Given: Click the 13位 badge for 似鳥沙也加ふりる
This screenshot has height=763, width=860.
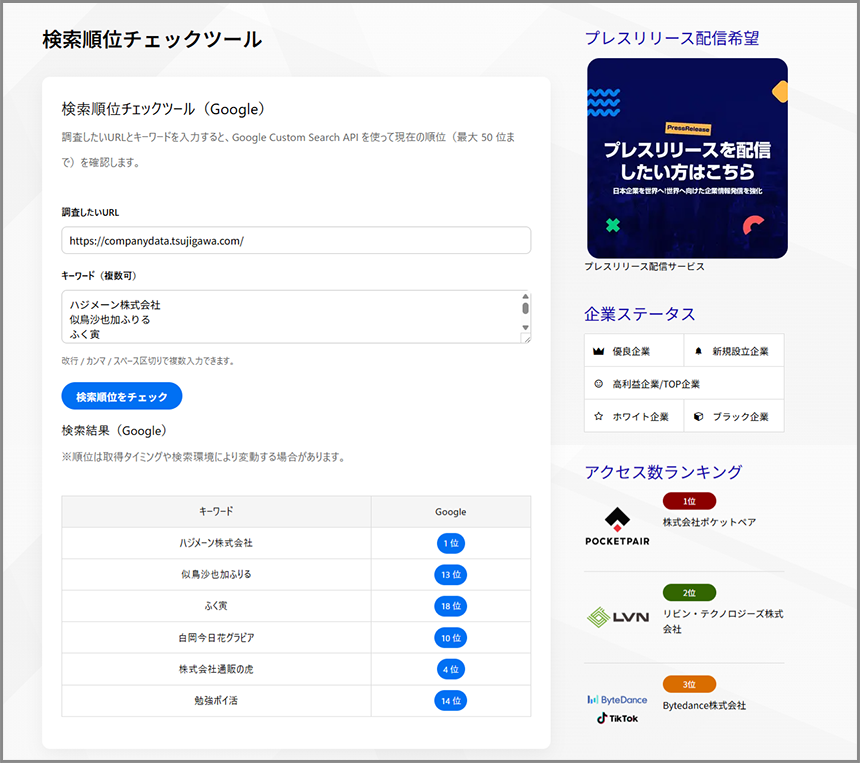Looking at the screenshot, I should pos(450,574).
